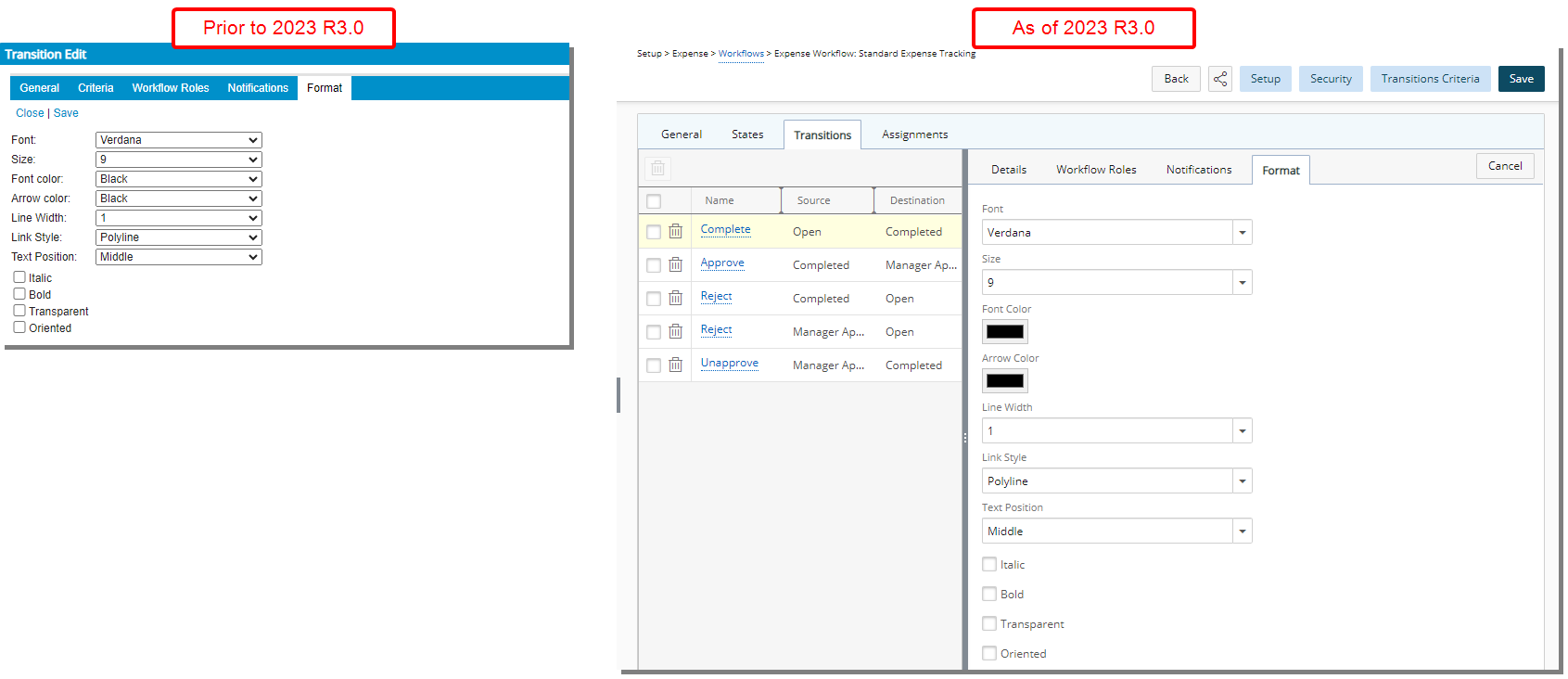
Task: Click the Back button
Action: [1176, 79]
